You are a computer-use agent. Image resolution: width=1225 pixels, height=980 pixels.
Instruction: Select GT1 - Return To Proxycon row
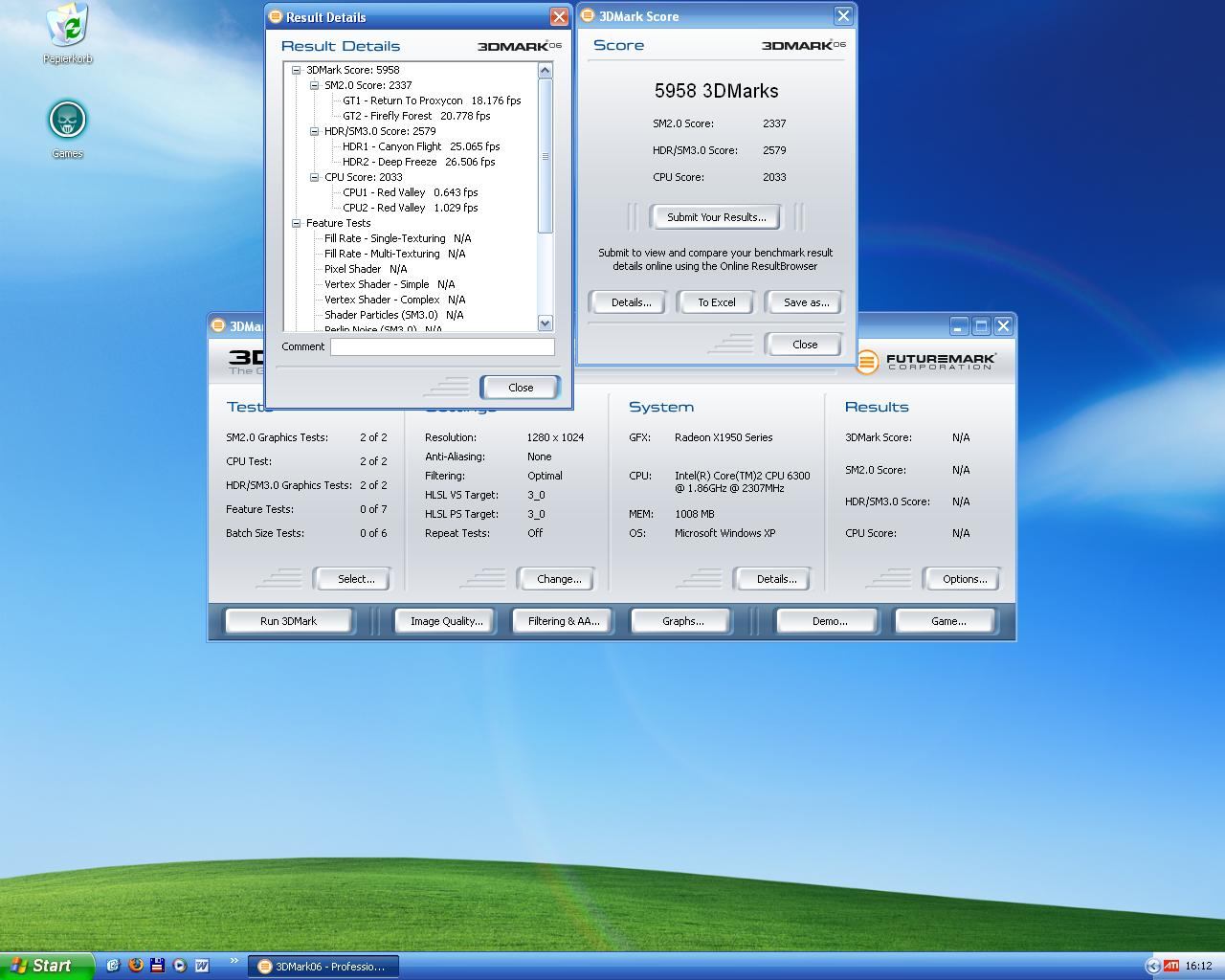click(x=432, y=100)
